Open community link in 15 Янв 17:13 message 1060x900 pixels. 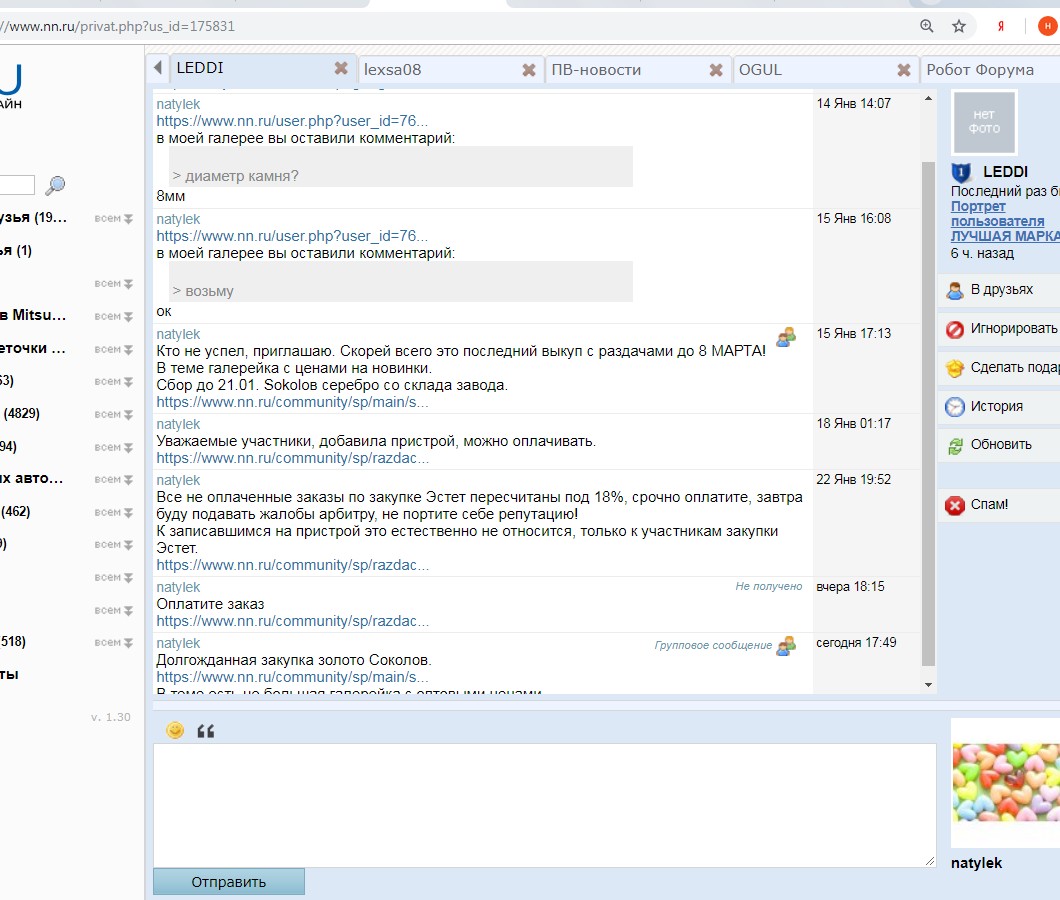pyautogui.click(x=292, y=402)
